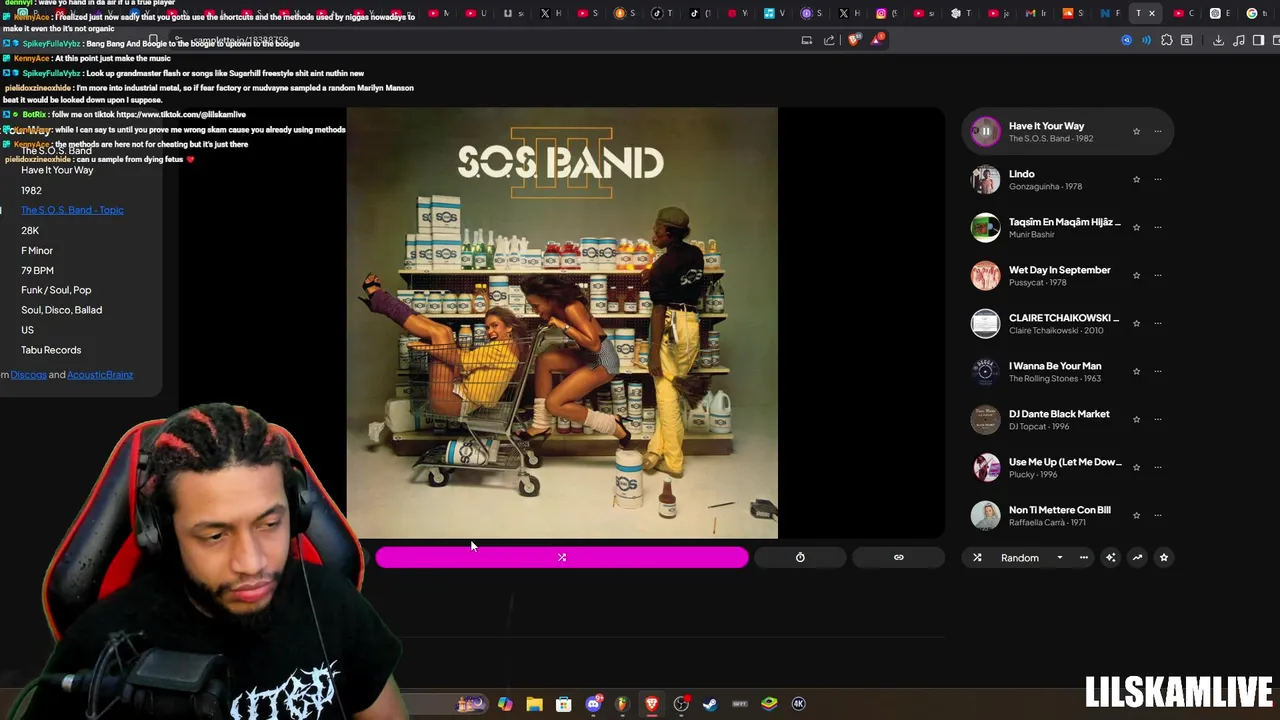Click the magenta shuffle next-sample bar
This screenshot has width=1280, height=720.
[x=562, y=557]
